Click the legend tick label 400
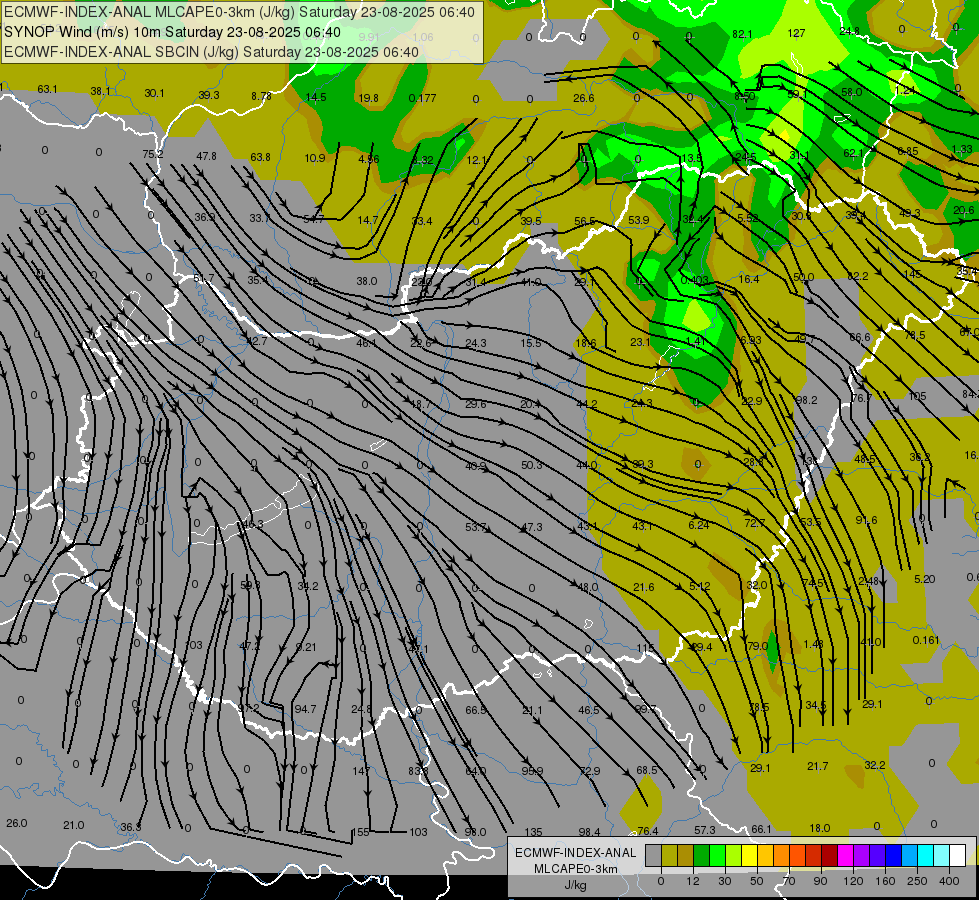This screenshot has width=979, height=900. click(x=949, y=881)
